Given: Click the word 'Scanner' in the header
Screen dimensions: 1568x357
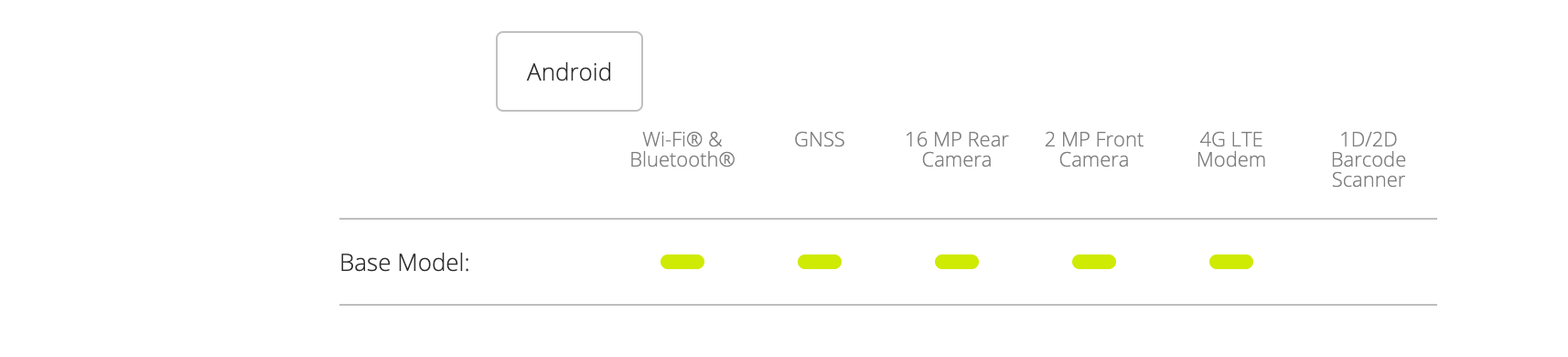Looking at the screenshot, I should pyautogui.click(x=1369, y=179).
